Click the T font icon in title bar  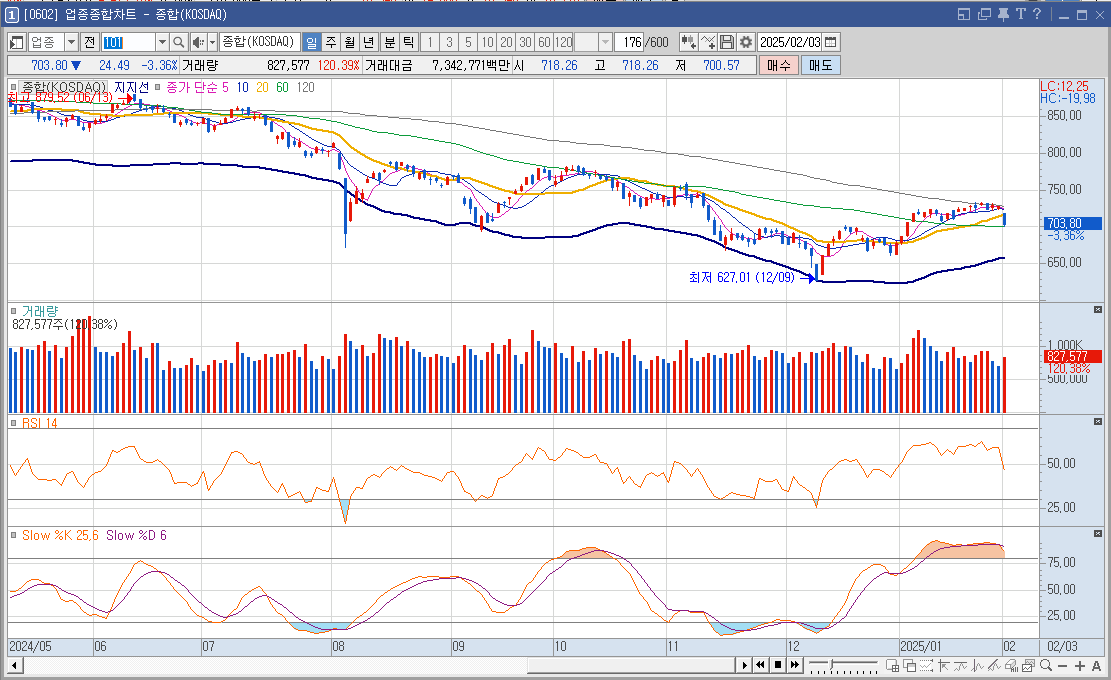[1020, 14]
